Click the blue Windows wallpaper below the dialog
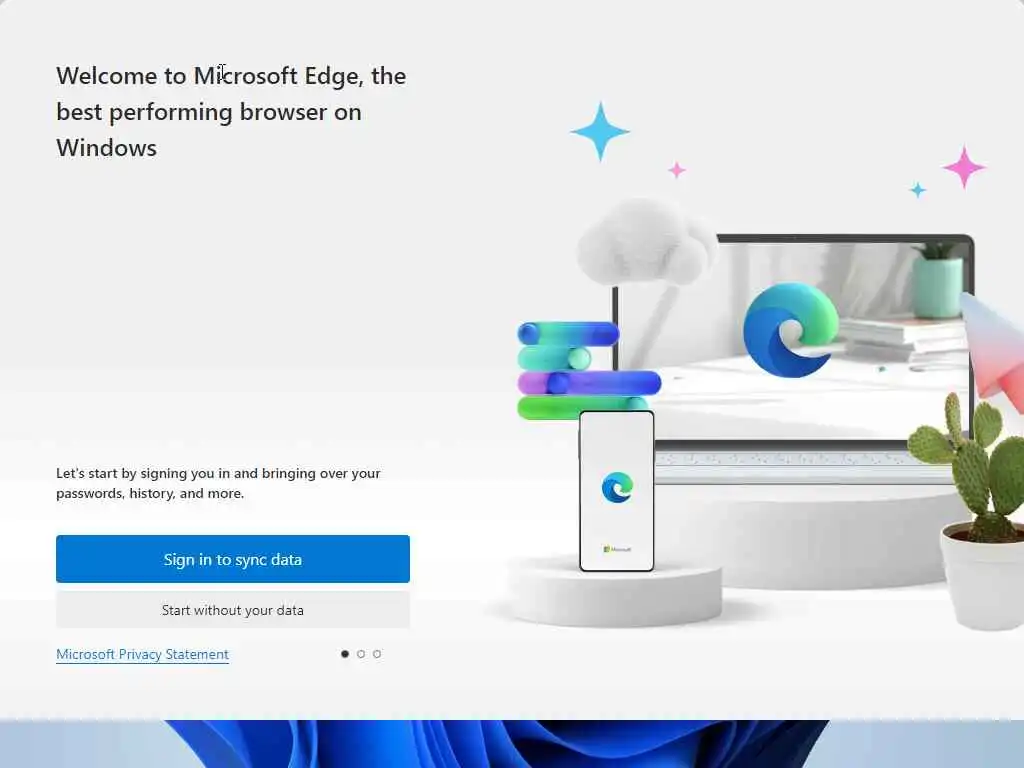The height and width of the screenshot is (768, 1024). click(496, 744)
